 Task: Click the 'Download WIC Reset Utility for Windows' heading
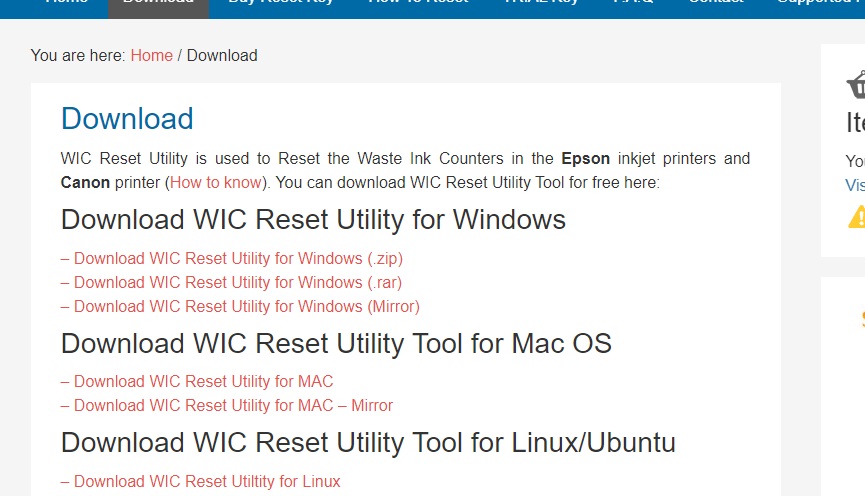(313, 220)
